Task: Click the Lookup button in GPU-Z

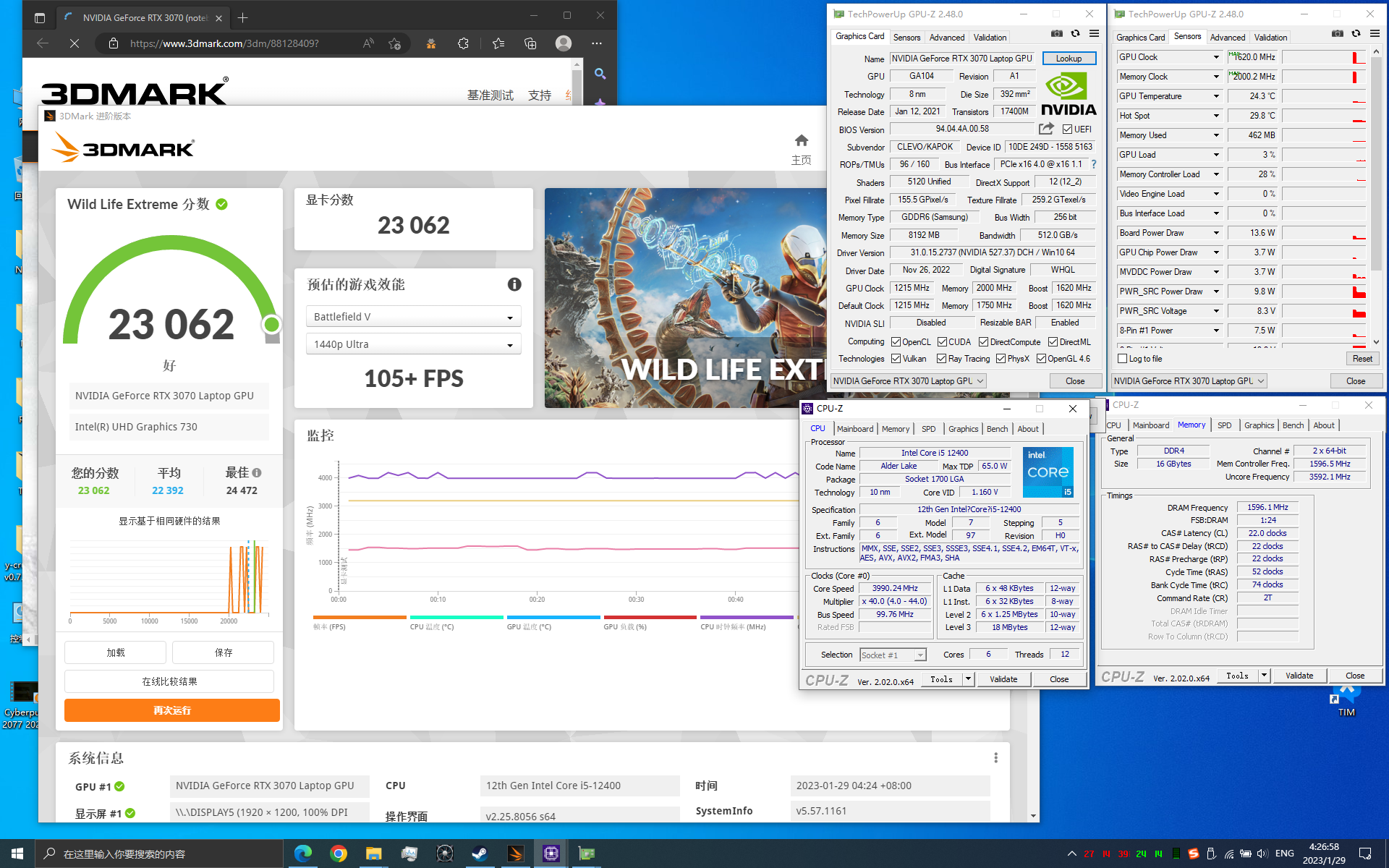Action: pyautogui.click(x=1069, y=59)
